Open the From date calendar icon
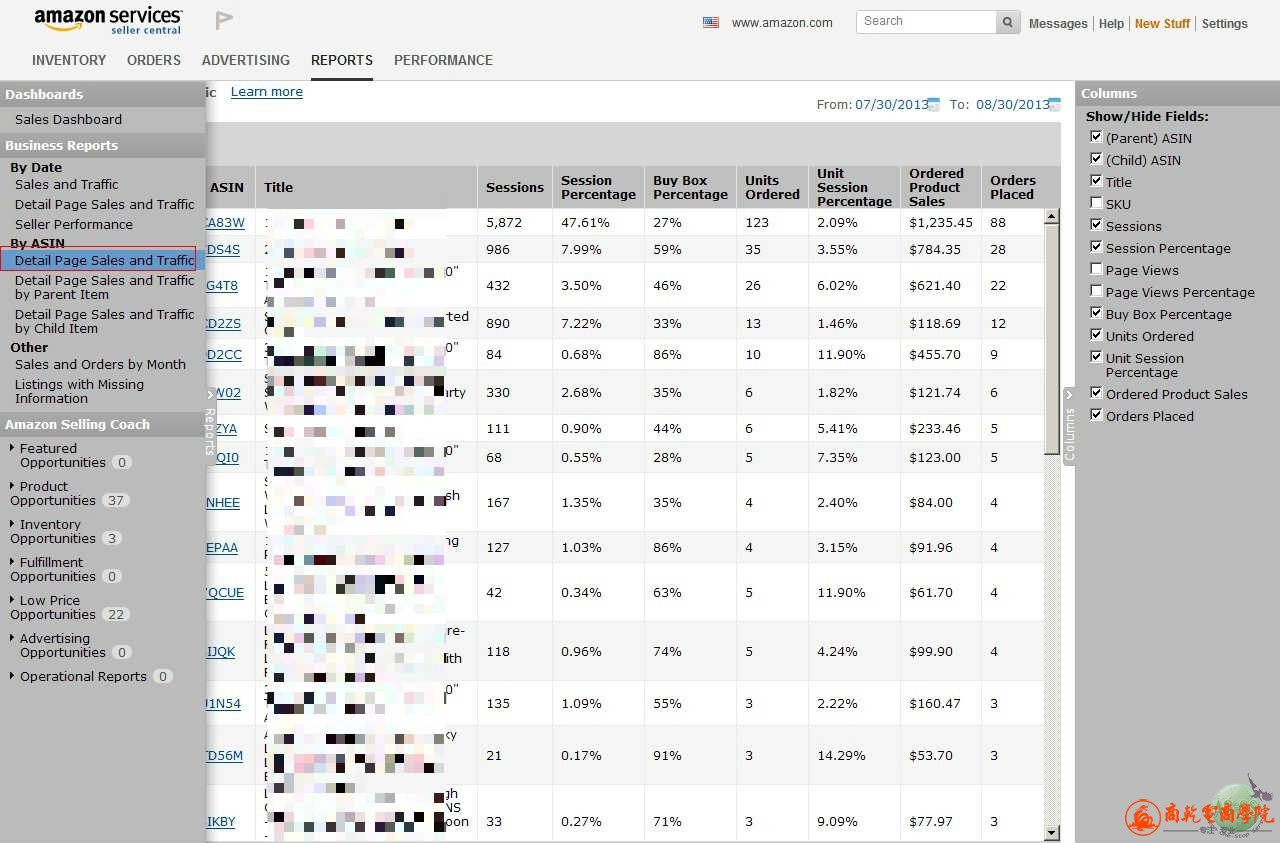Viewport: 1280px width, 843px height. [x=934, y=104]
